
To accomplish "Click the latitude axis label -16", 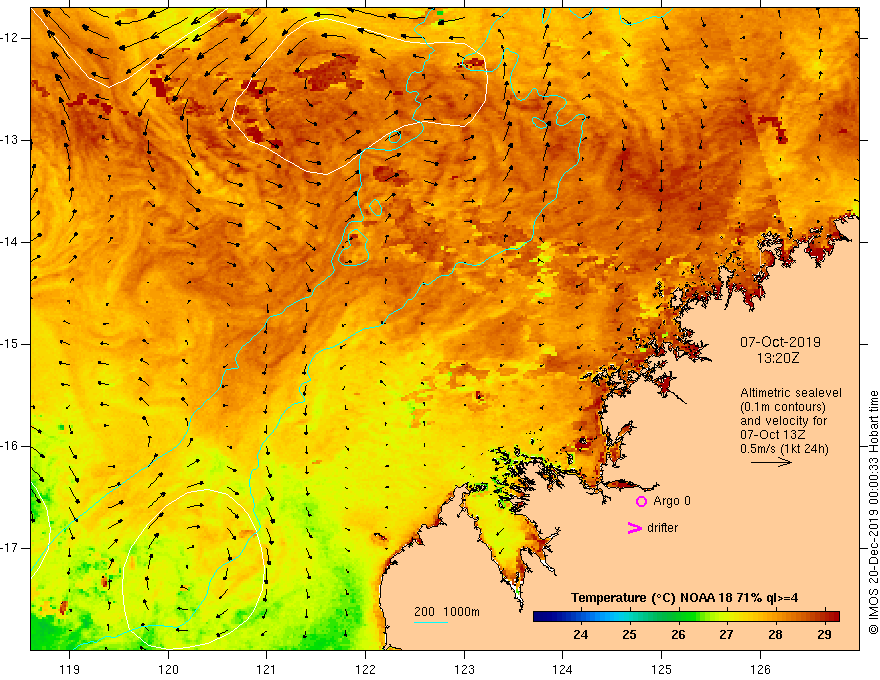I will click(x=11, y=446).
